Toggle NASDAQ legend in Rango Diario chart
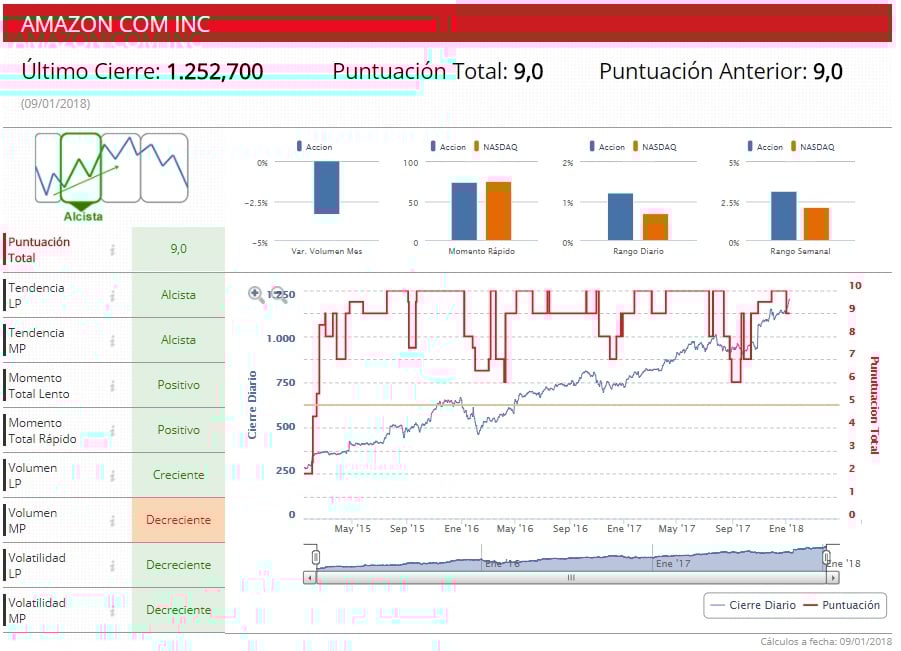The image size is (901, 651). [x=654, y=147]
